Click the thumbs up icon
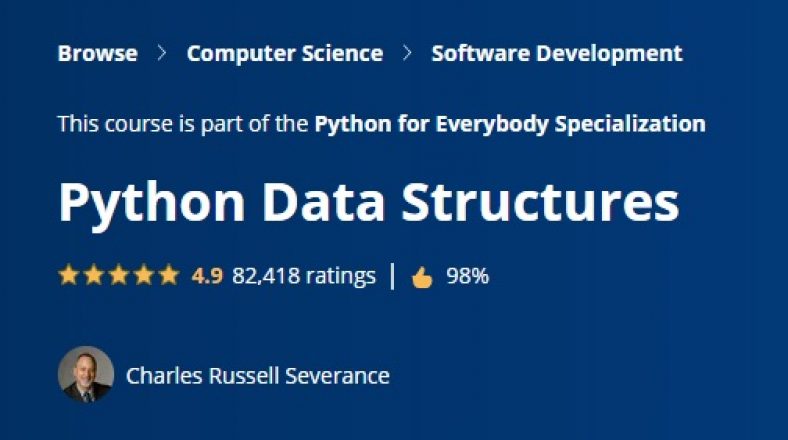The height and width of the screenshot is (440, 788). [422, 277]
